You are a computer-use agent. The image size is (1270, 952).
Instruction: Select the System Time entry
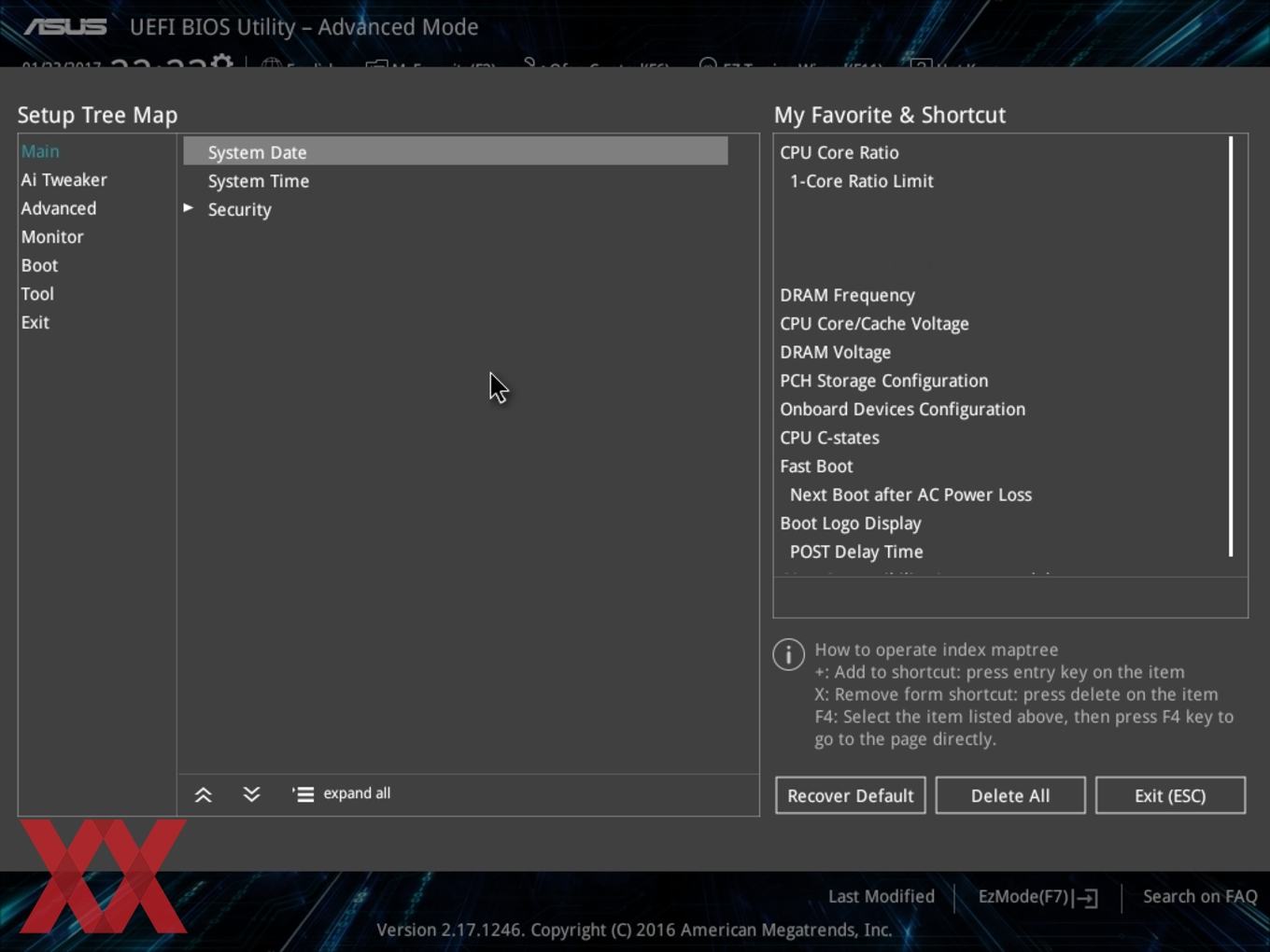click(259, 181)
